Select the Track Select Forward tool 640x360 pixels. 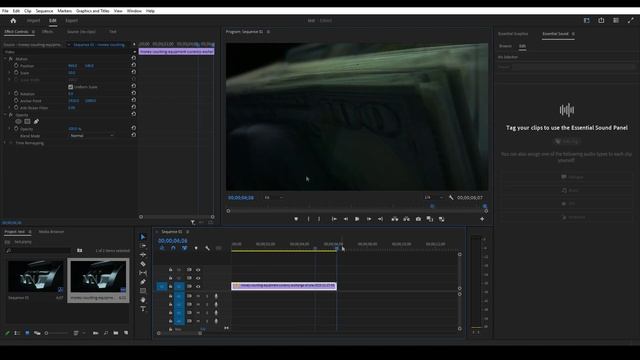pos(143,246)
